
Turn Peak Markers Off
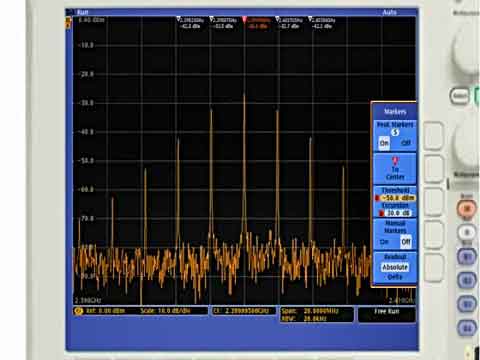pos(405,143)
